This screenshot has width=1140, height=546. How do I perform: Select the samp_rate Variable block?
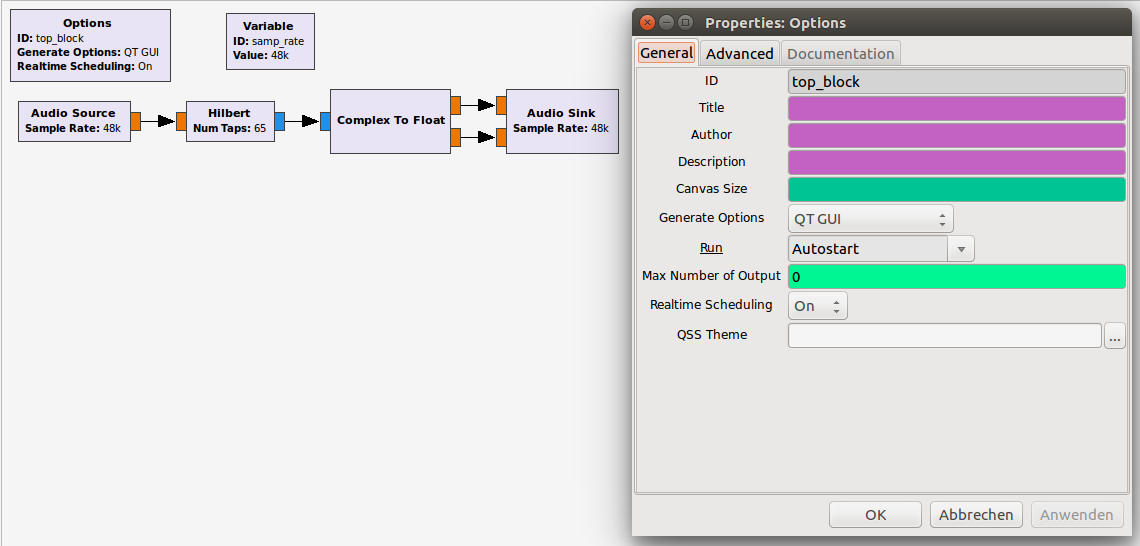click(x=270, y=41)
